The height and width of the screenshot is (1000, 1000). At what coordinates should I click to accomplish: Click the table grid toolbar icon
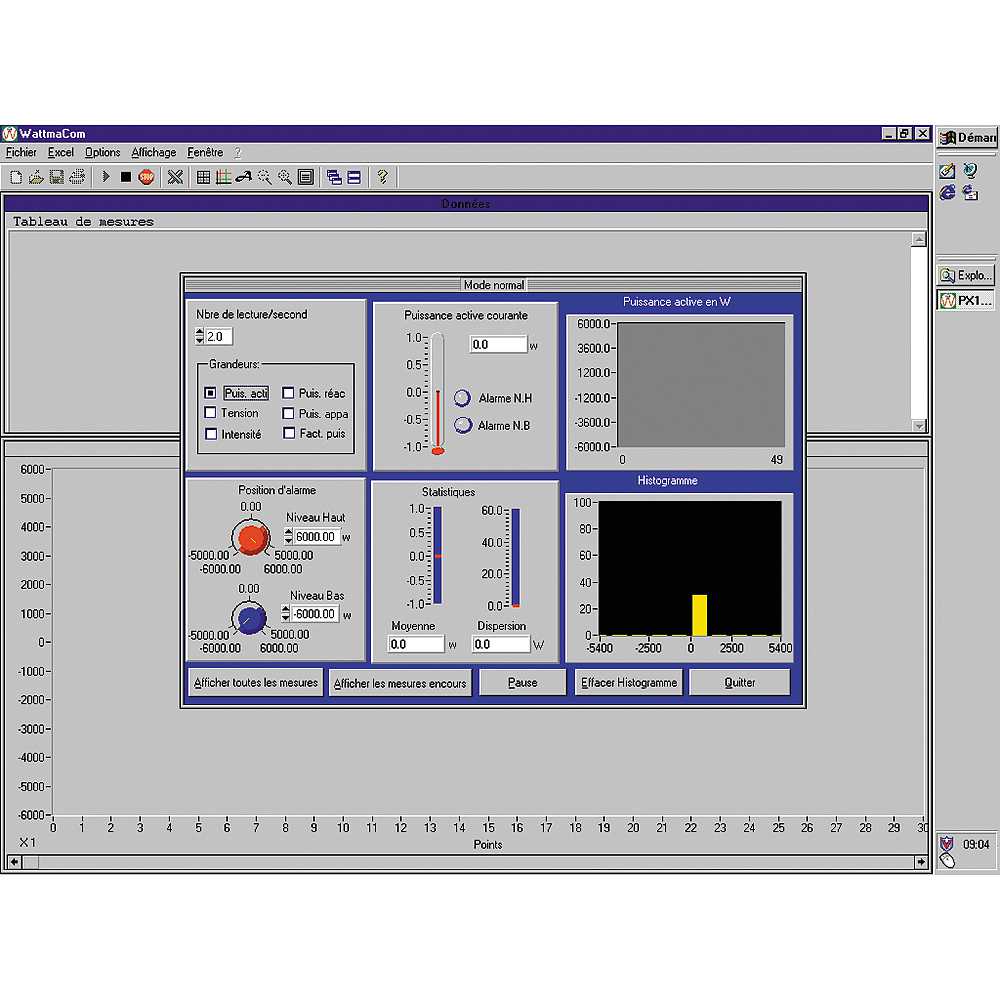tap(203, 177)
